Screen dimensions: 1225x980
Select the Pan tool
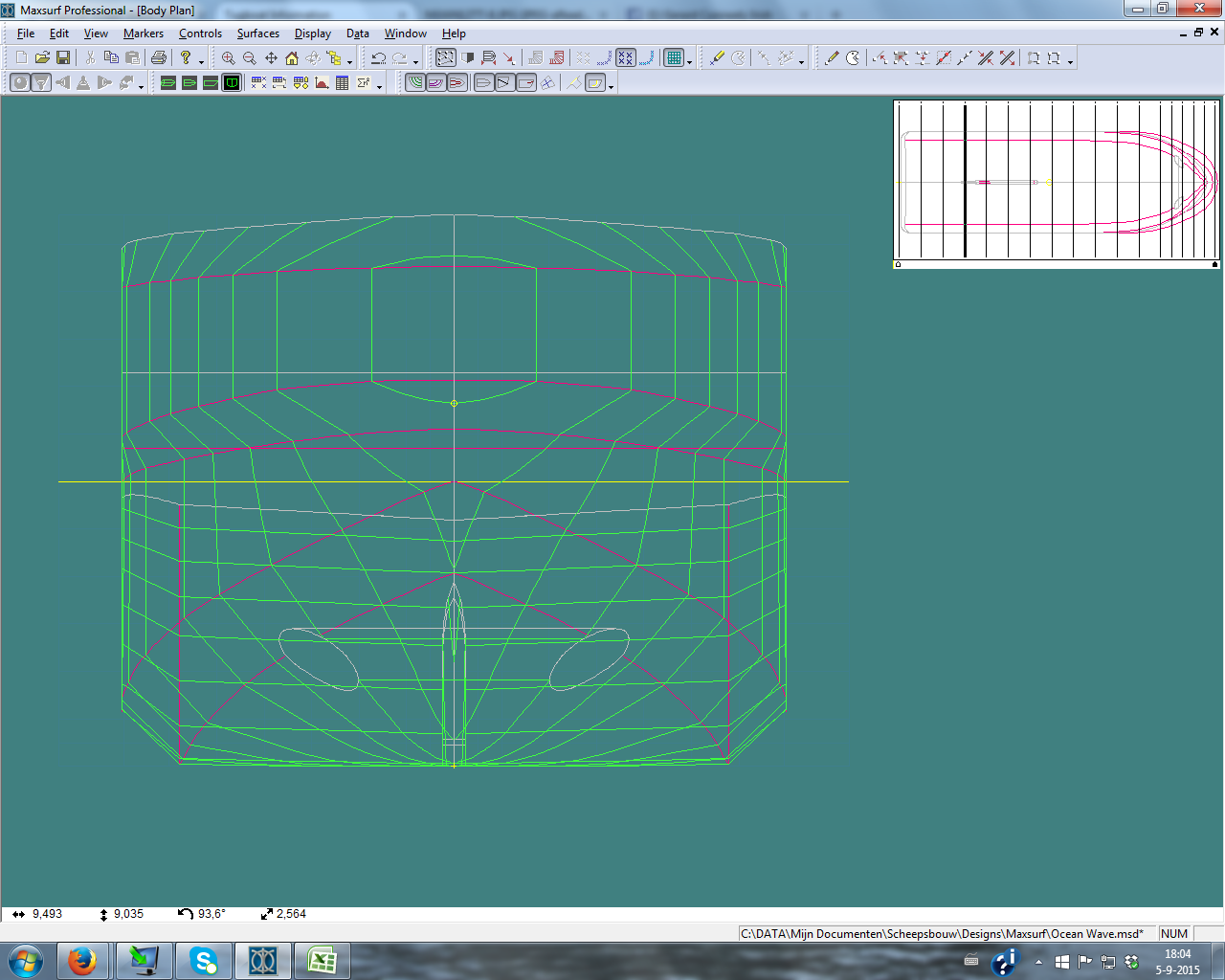(271, 58)
